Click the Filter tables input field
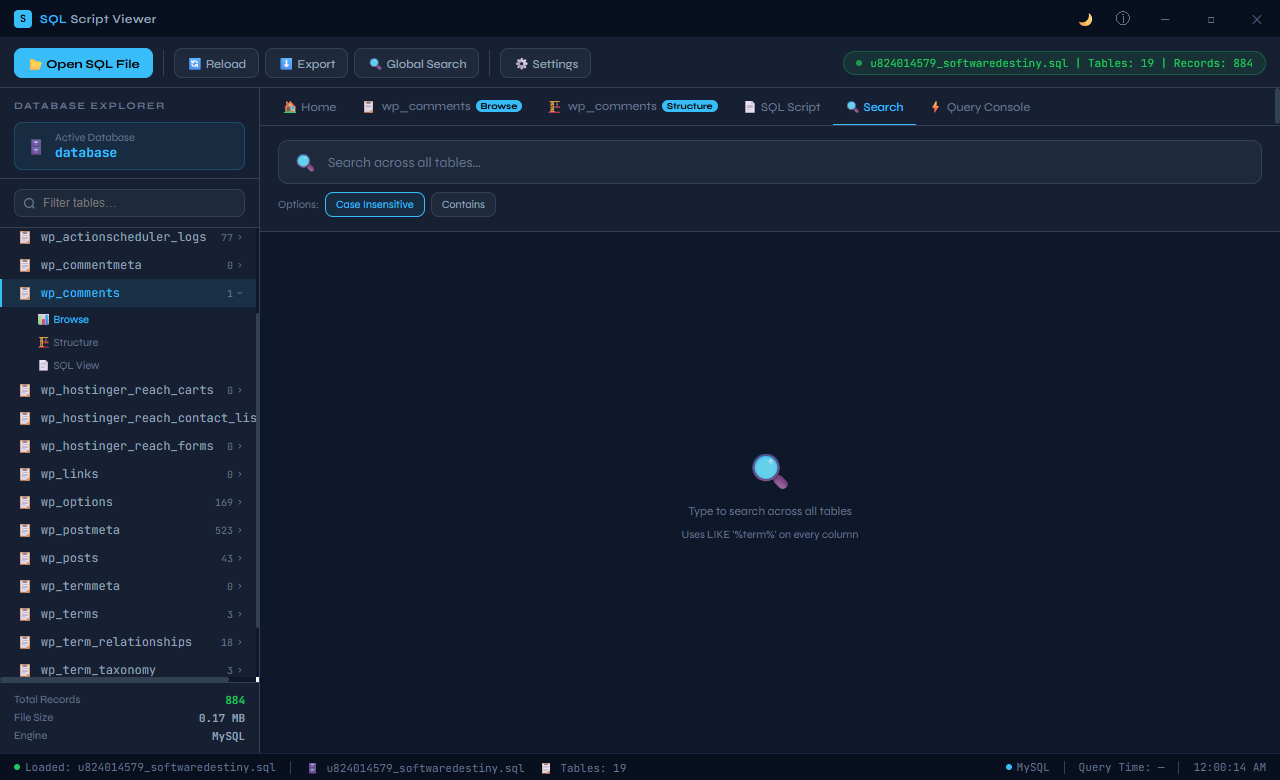 point(129,203)
